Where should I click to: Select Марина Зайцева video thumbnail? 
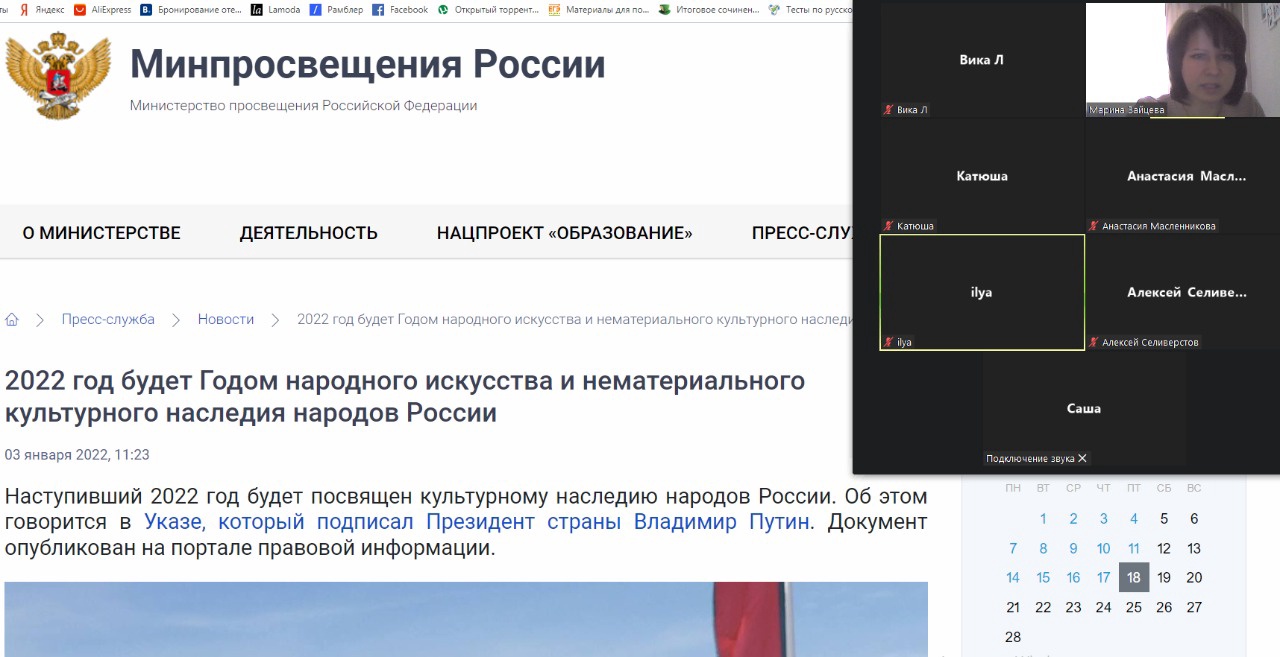click(x=1182, y=58)
